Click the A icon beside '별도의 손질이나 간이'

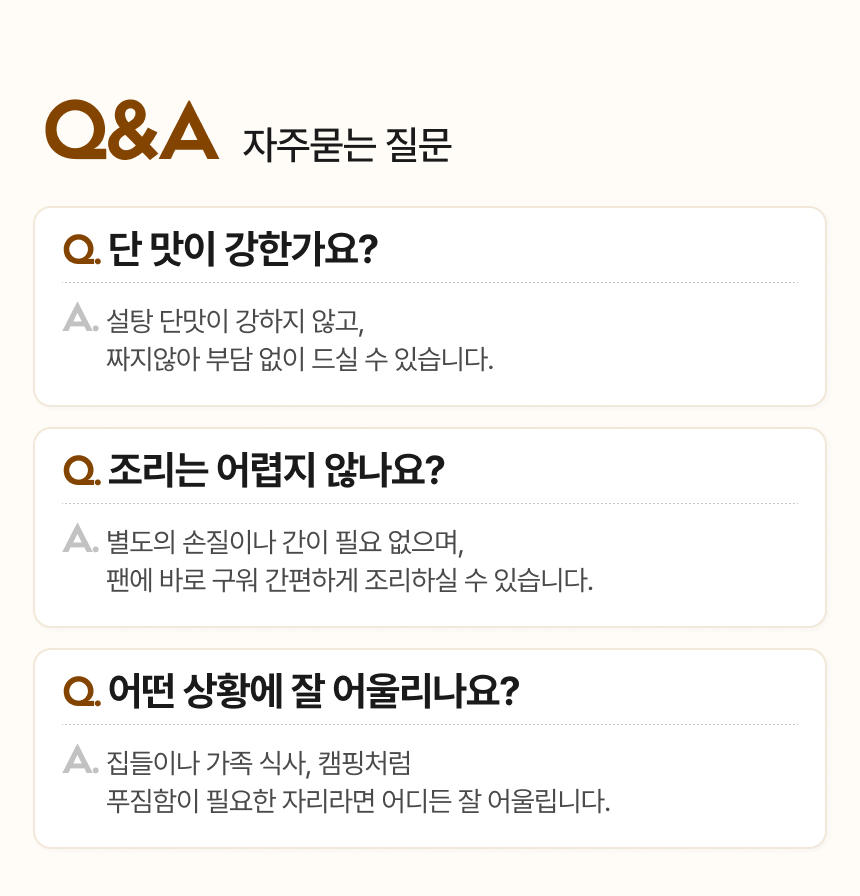[79, 539]
